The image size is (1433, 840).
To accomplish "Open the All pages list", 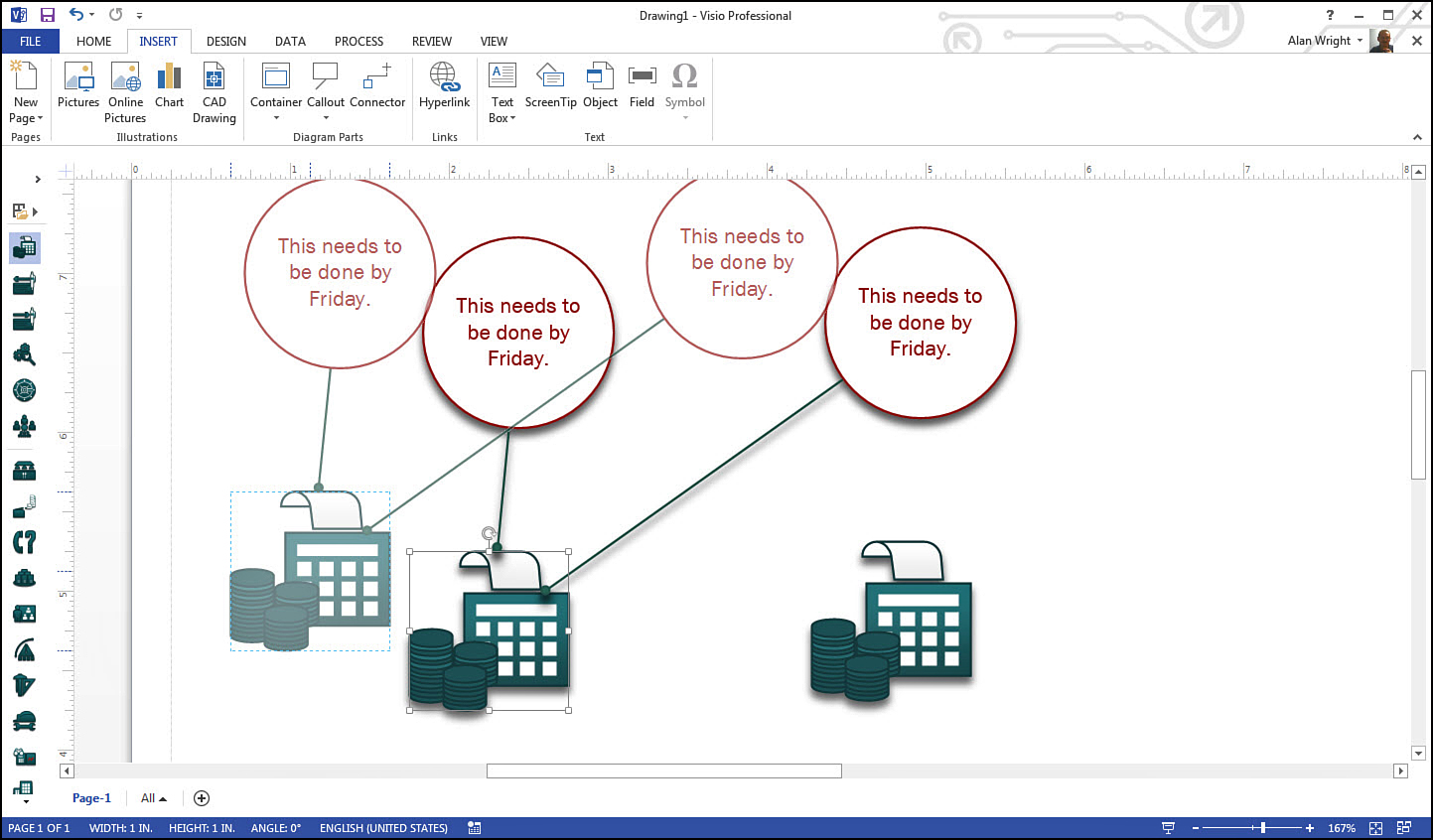I will [x=154, y=798].
